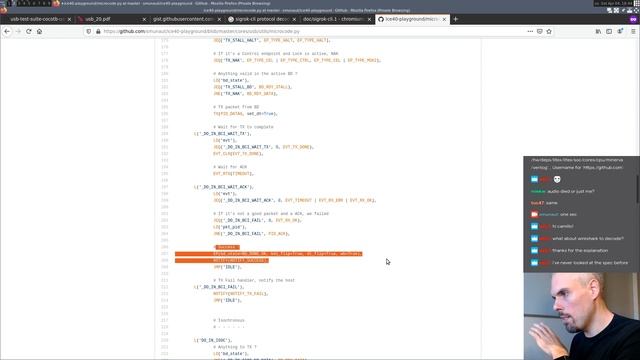Click the comment '# Anything to TX ?'
640x360 pixels.
pyautogui.click(x=235, y=347)
